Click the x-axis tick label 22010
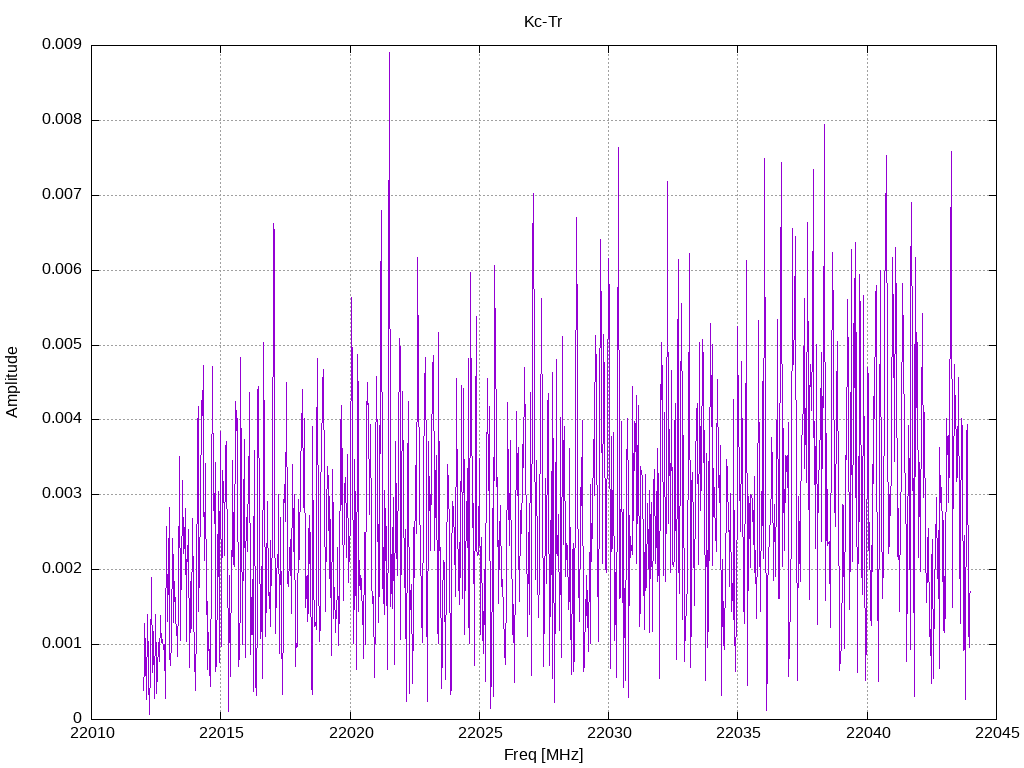 click(x=92, y=733)
